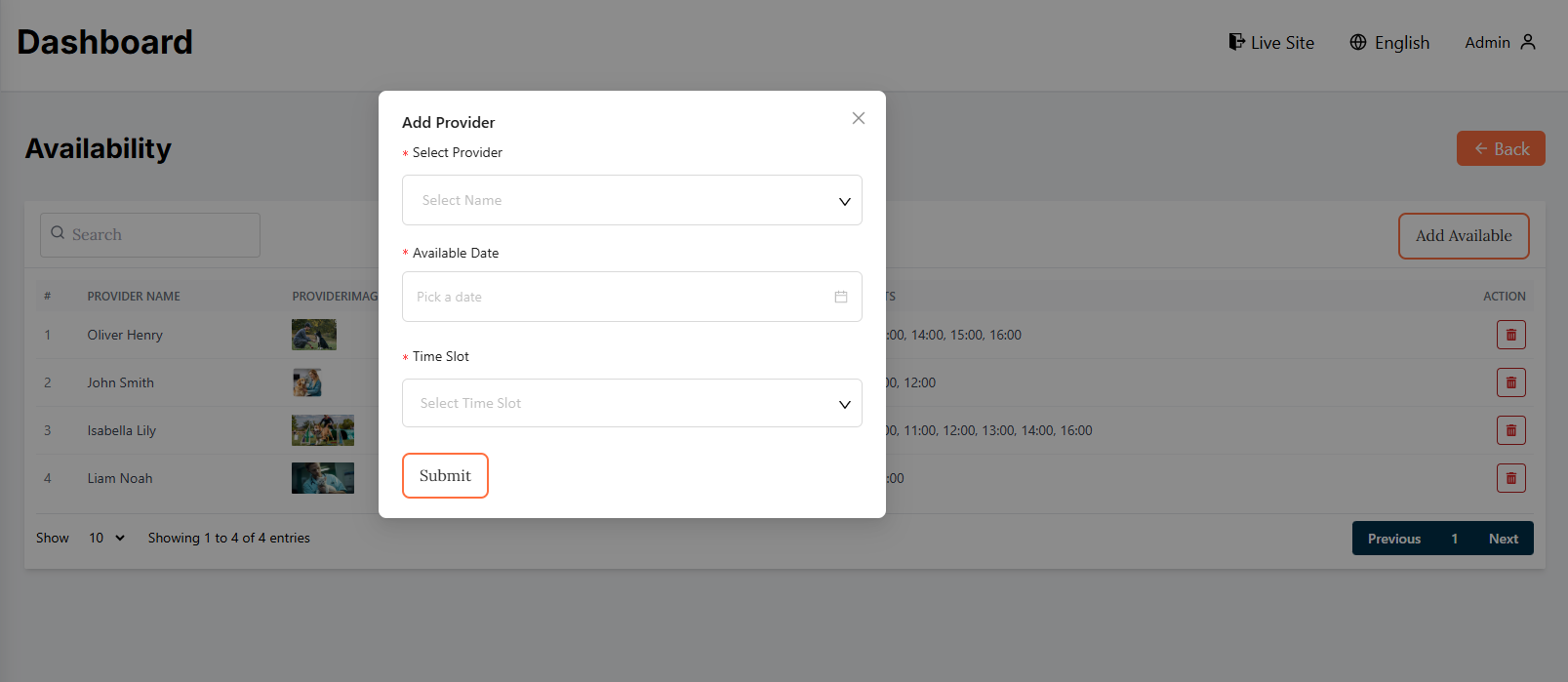Click the orange Back button
Screen dimensions: 1568x682
[1501, 148]
